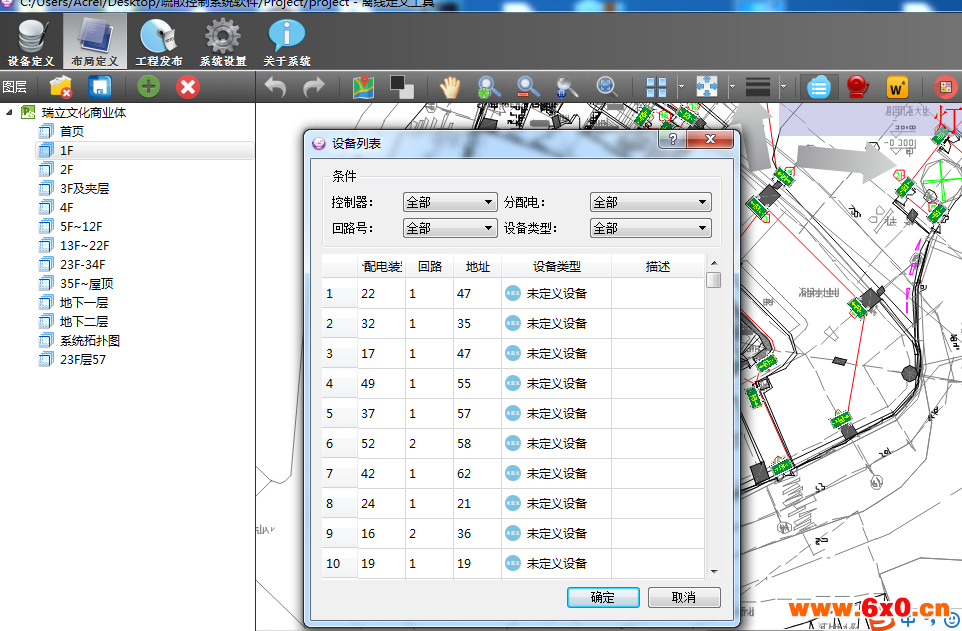Open 系统设置 system settings
Screen dimensions: 962x631
coord(223,42)
